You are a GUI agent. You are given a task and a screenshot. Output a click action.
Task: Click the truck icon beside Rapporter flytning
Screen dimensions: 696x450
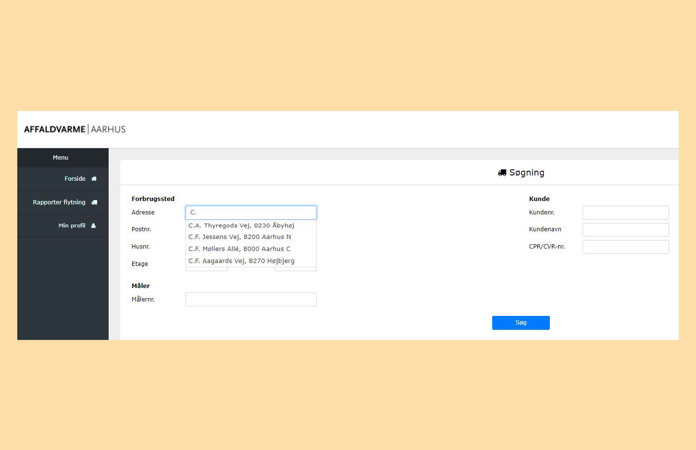(94, 202)
